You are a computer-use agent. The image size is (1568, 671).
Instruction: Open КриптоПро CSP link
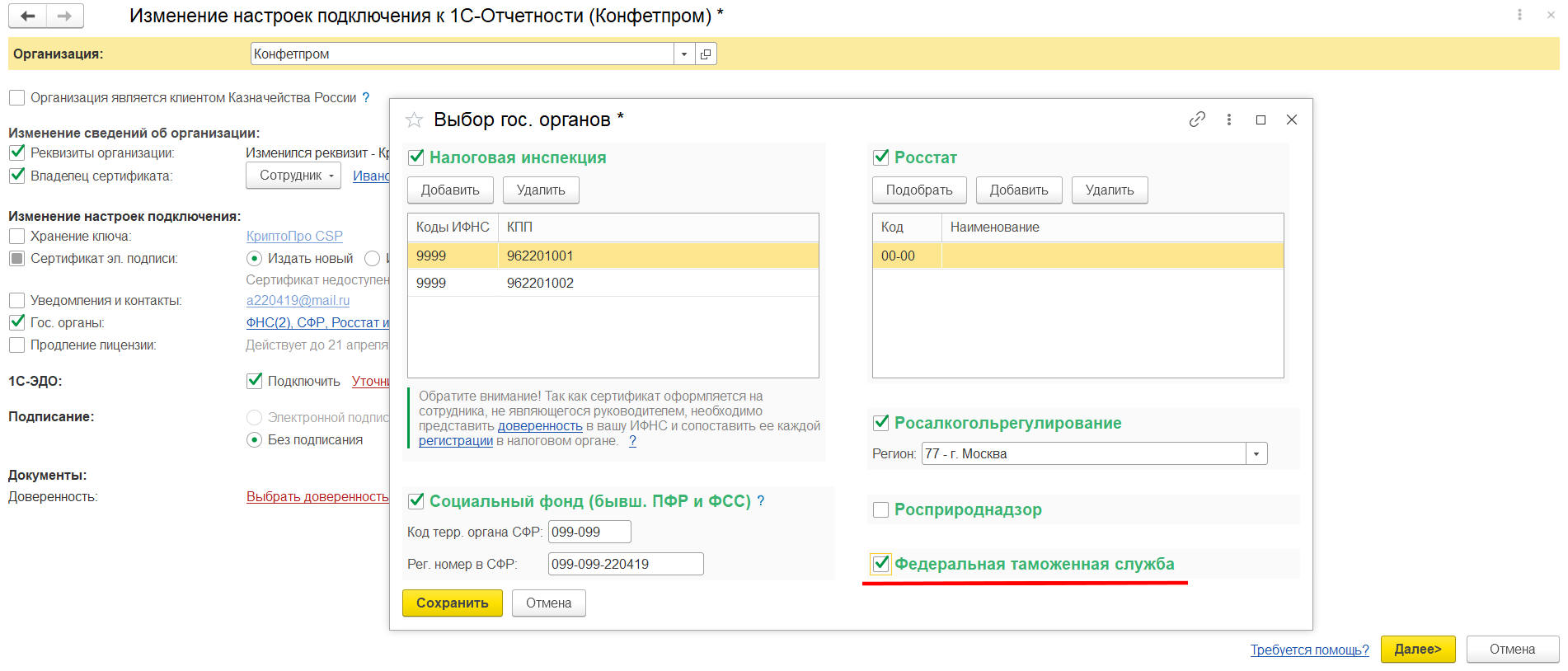tap(294, 236)
